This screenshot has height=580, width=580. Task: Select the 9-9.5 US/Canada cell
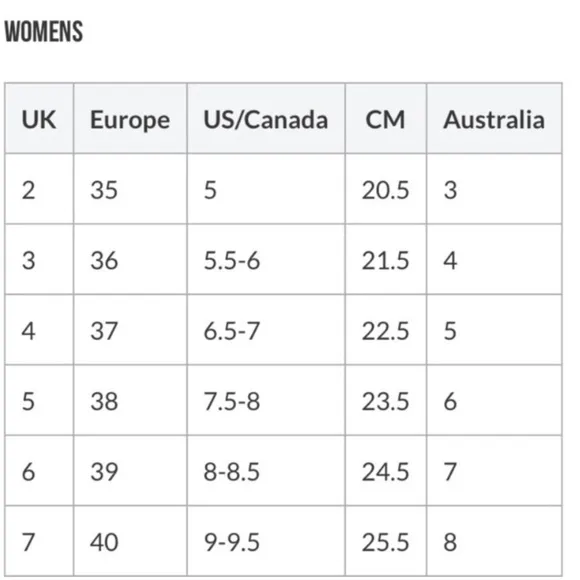[266, 541]
